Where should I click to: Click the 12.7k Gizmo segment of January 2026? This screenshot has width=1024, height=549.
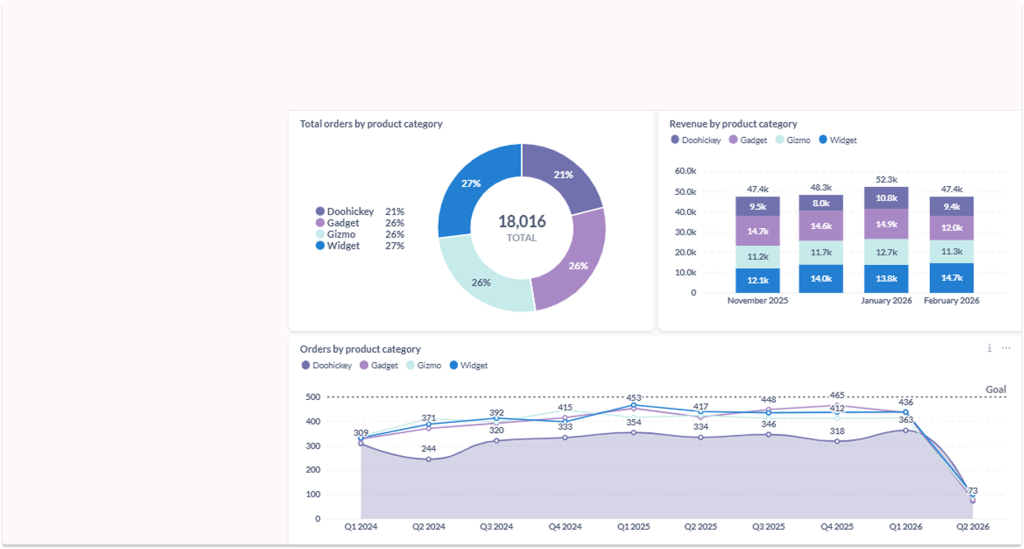point(886,252)
